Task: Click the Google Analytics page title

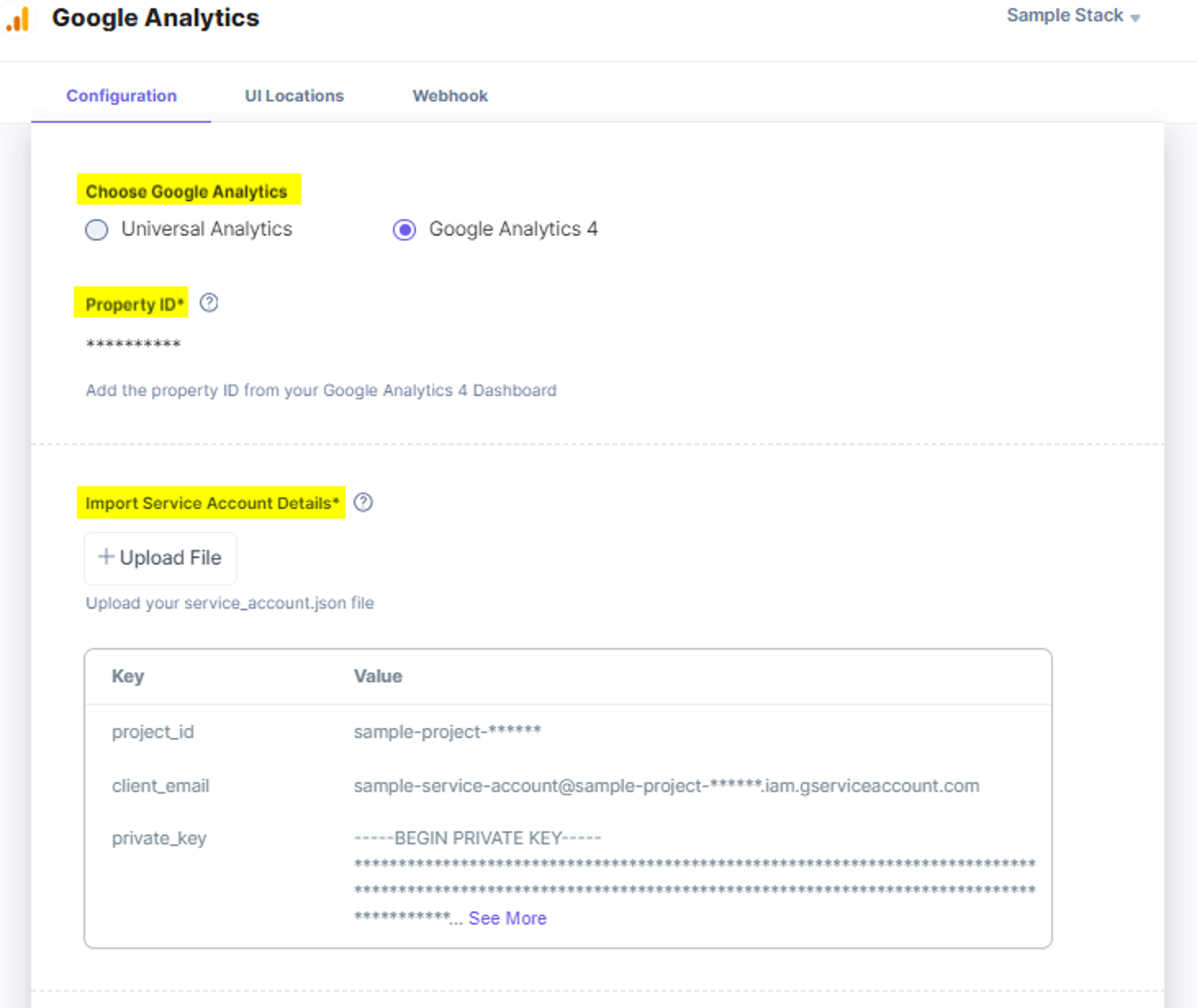Action: (x=156, y=18)
